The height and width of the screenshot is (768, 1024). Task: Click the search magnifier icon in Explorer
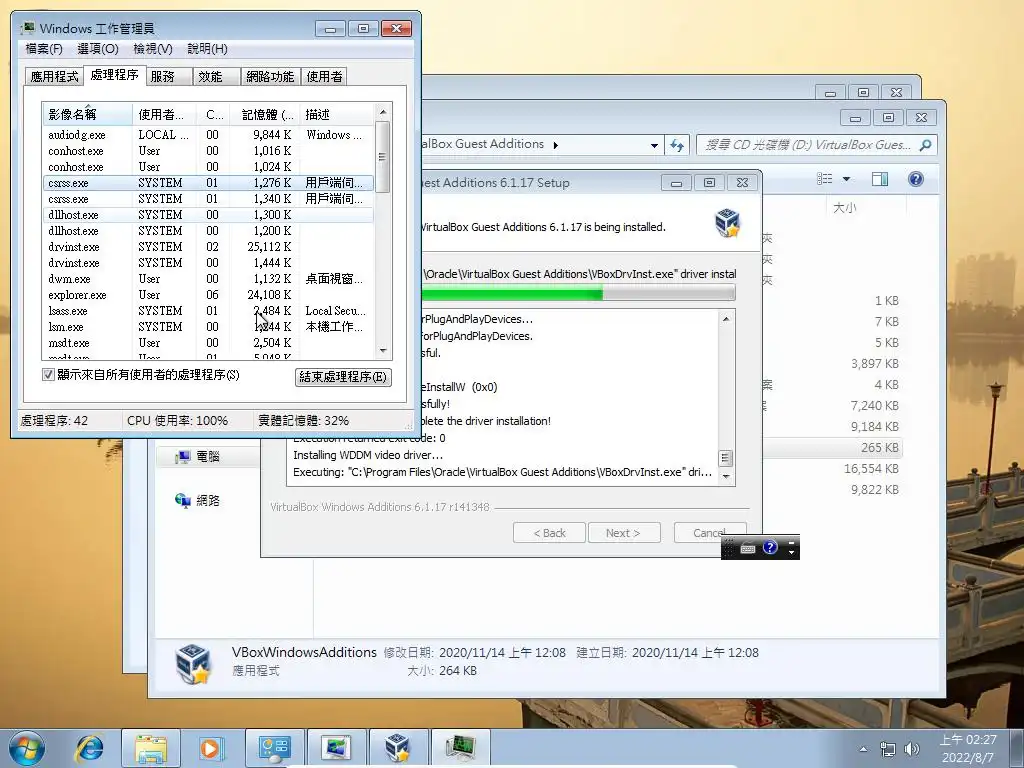(925, 145)
